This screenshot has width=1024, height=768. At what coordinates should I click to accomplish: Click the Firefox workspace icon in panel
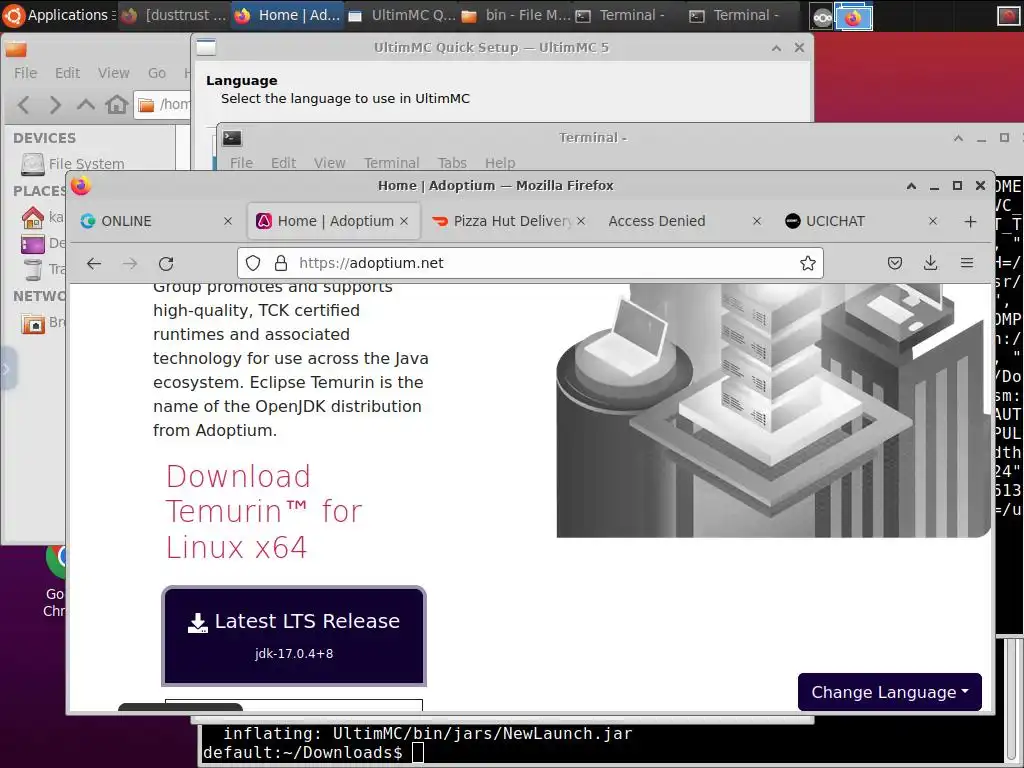[x=854, y=17]
